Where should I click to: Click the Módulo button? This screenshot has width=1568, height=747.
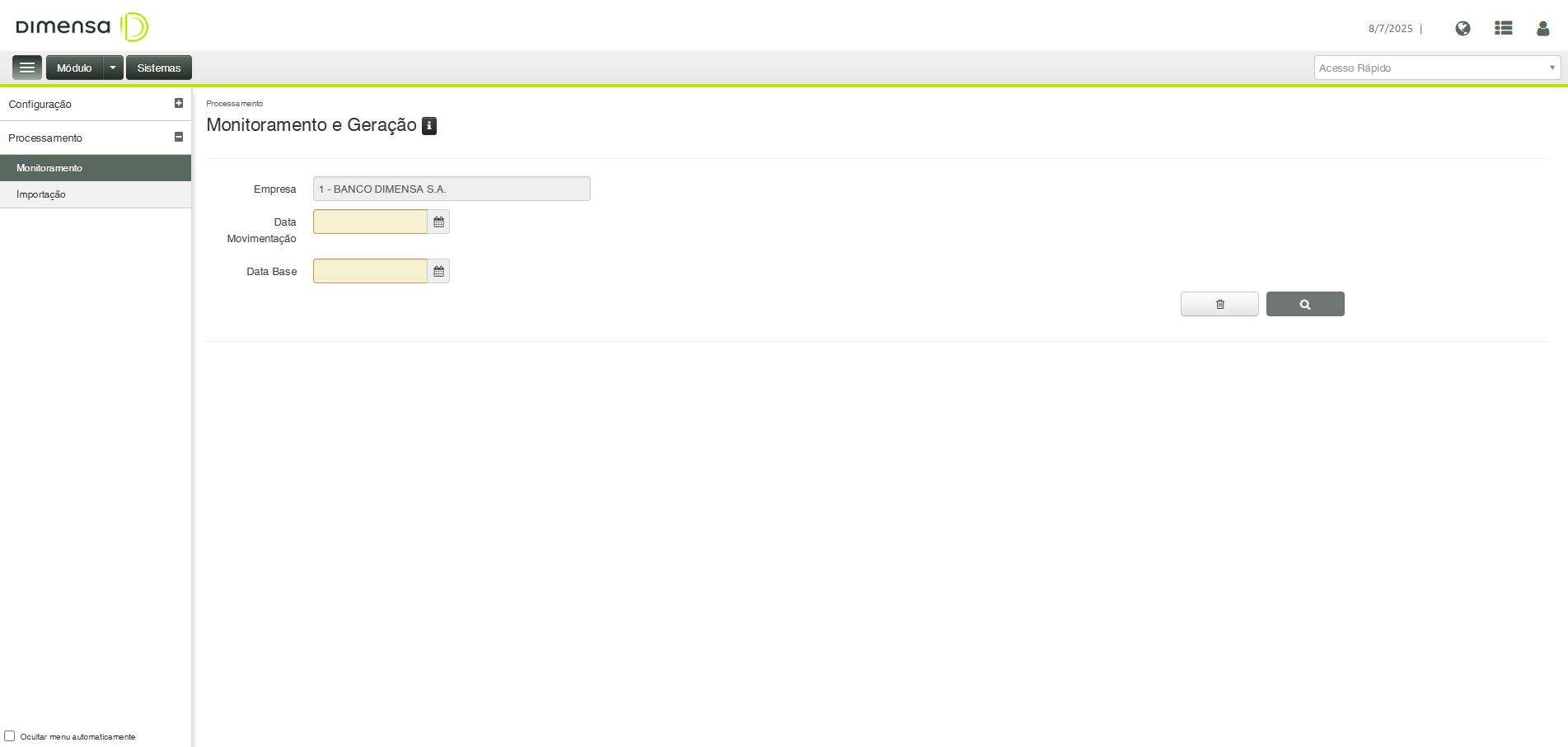(74, 68)
